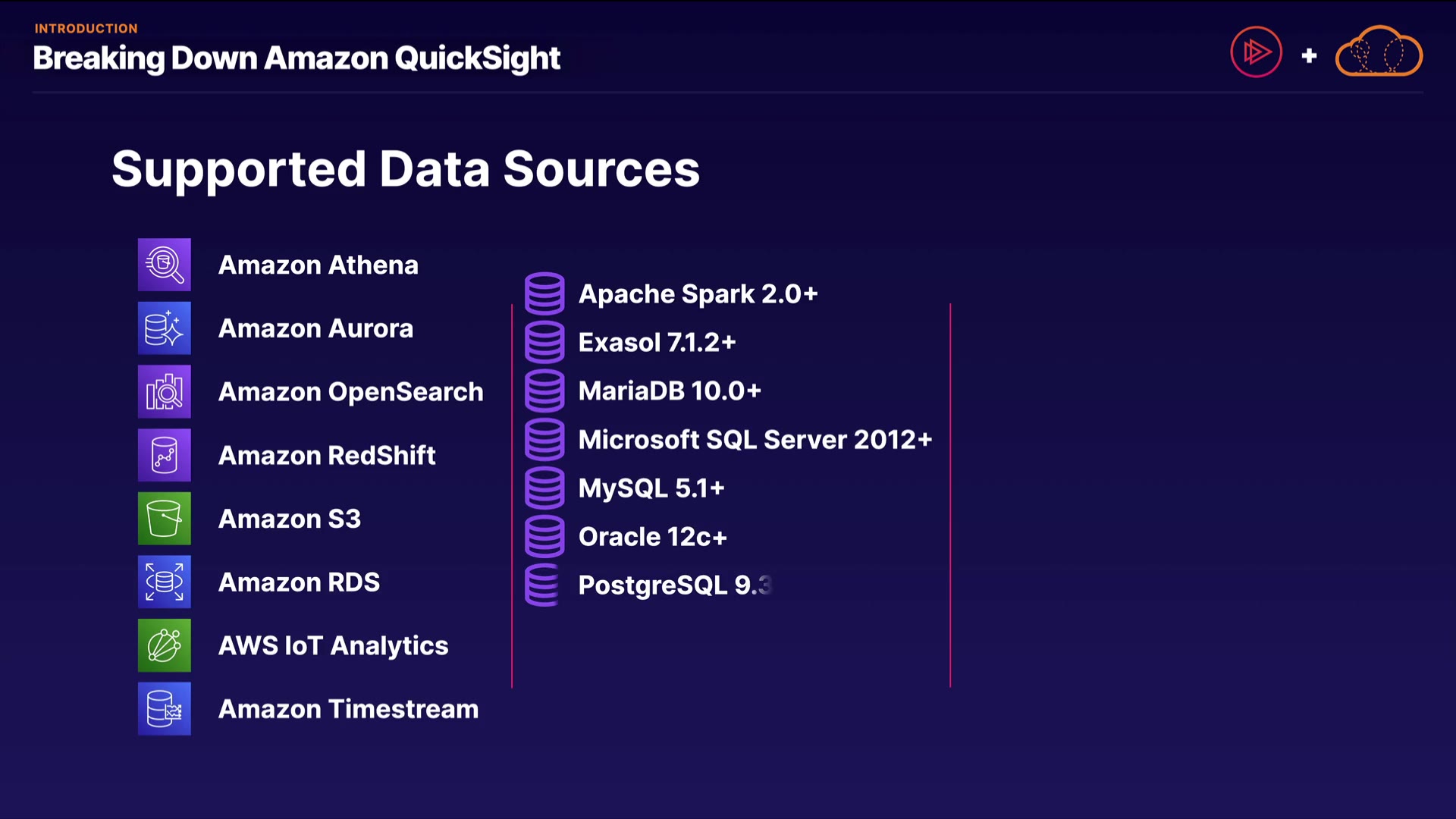Click the database icon beside Oracle 12c+
Image resolution: width=1456 pixels, height=819 pixels.
tap(544, 536)
